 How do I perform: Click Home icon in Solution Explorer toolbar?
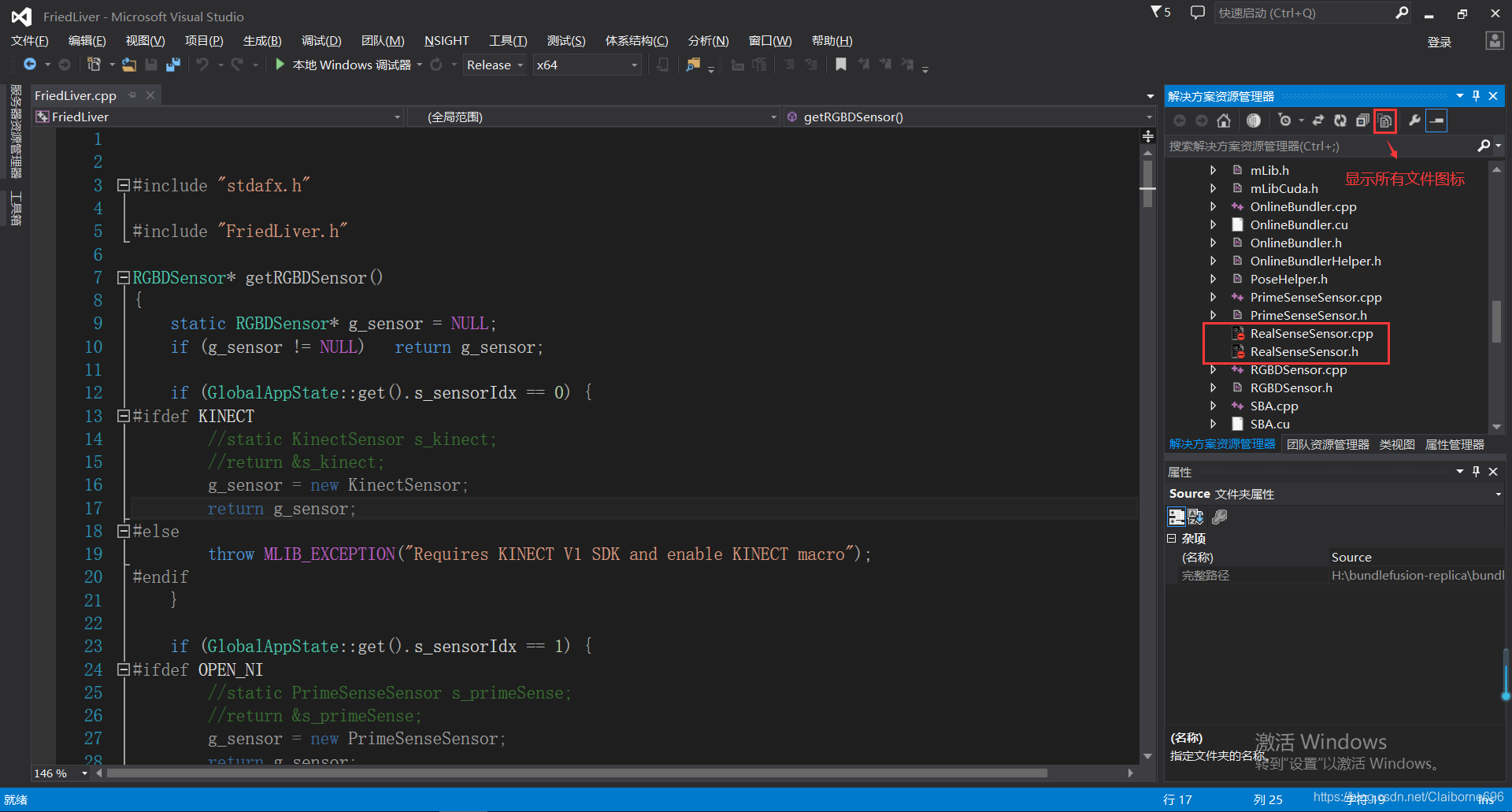pos(1224,121)
